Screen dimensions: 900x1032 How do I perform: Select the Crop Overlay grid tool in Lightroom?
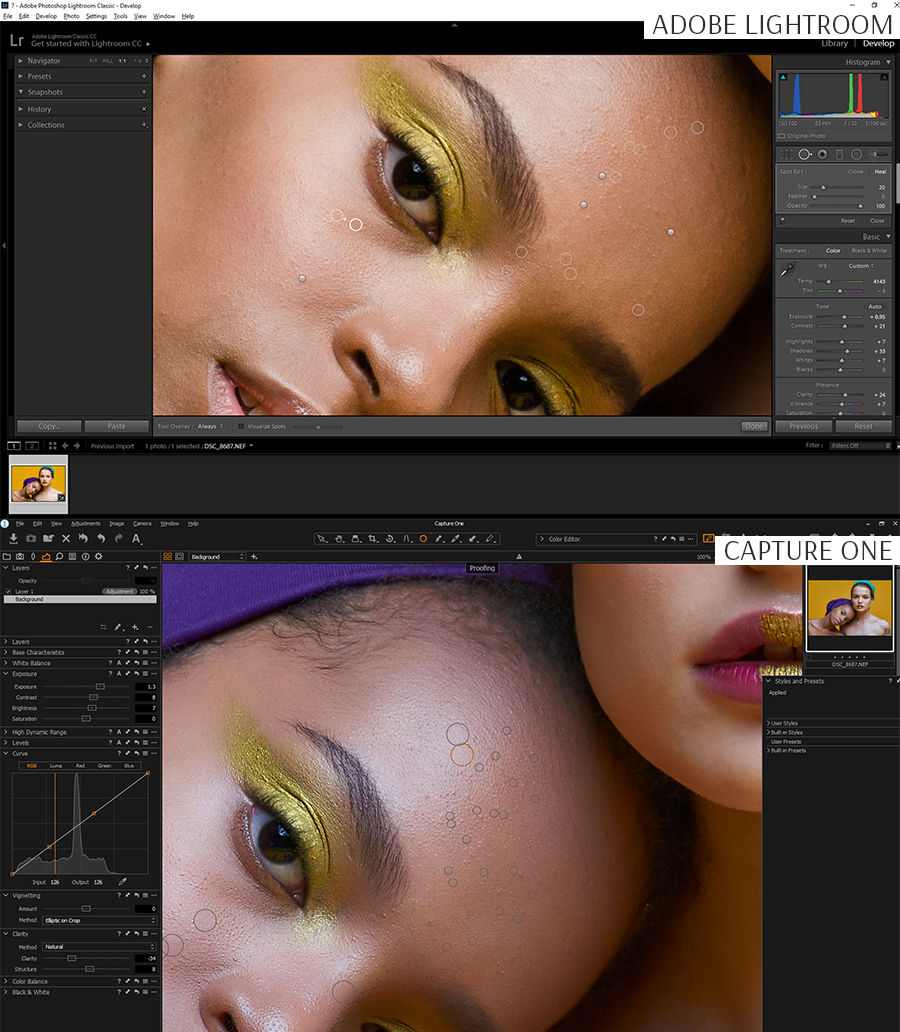coord(786,154)
